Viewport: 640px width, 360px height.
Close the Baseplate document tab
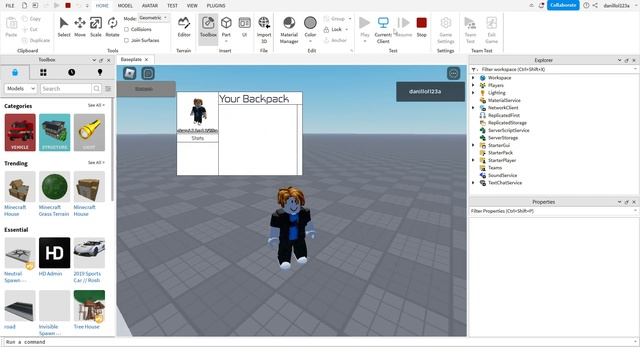coord(147,60)
